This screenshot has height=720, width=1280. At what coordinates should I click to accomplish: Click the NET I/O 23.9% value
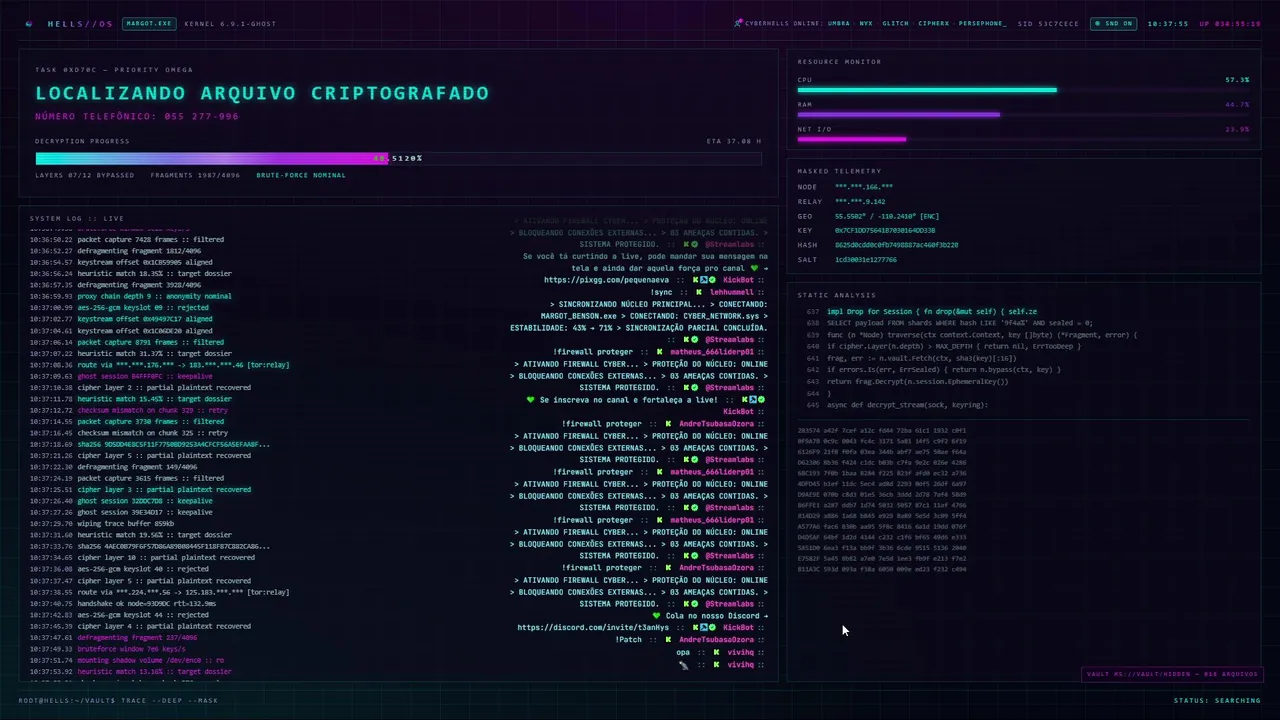click(1237, 130)
